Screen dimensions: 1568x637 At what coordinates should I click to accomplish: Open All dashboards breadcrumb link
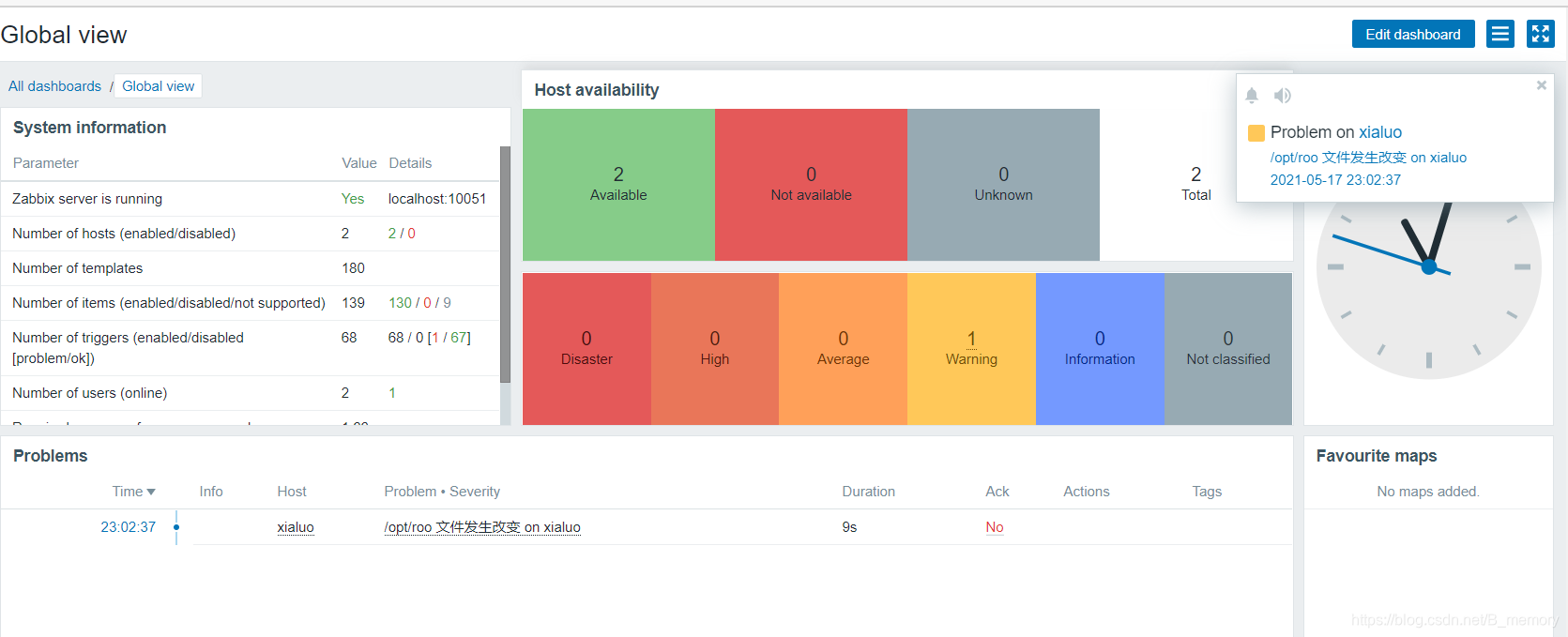pos(54,86)
